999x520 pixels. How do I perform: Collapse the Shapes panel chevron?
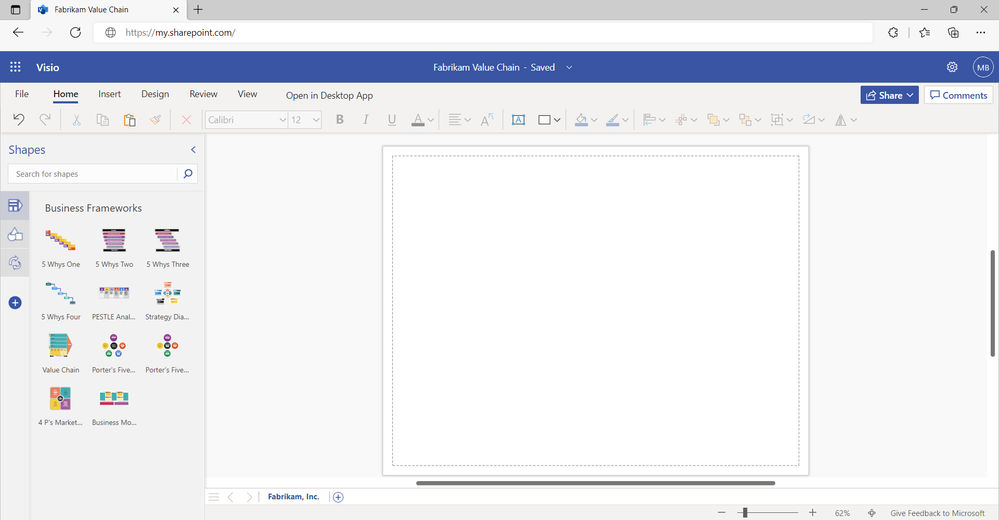(193, 150)
